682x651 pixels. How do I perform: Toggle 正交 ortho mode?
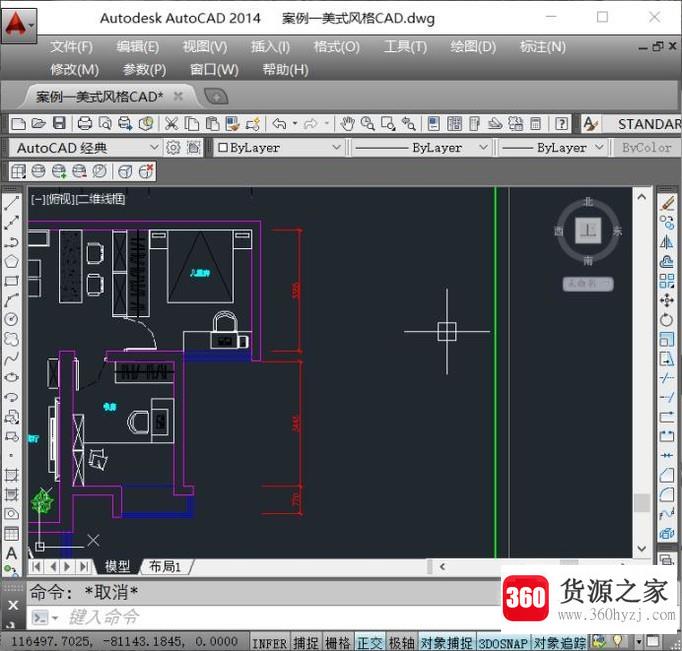click(x=370, y=642)
